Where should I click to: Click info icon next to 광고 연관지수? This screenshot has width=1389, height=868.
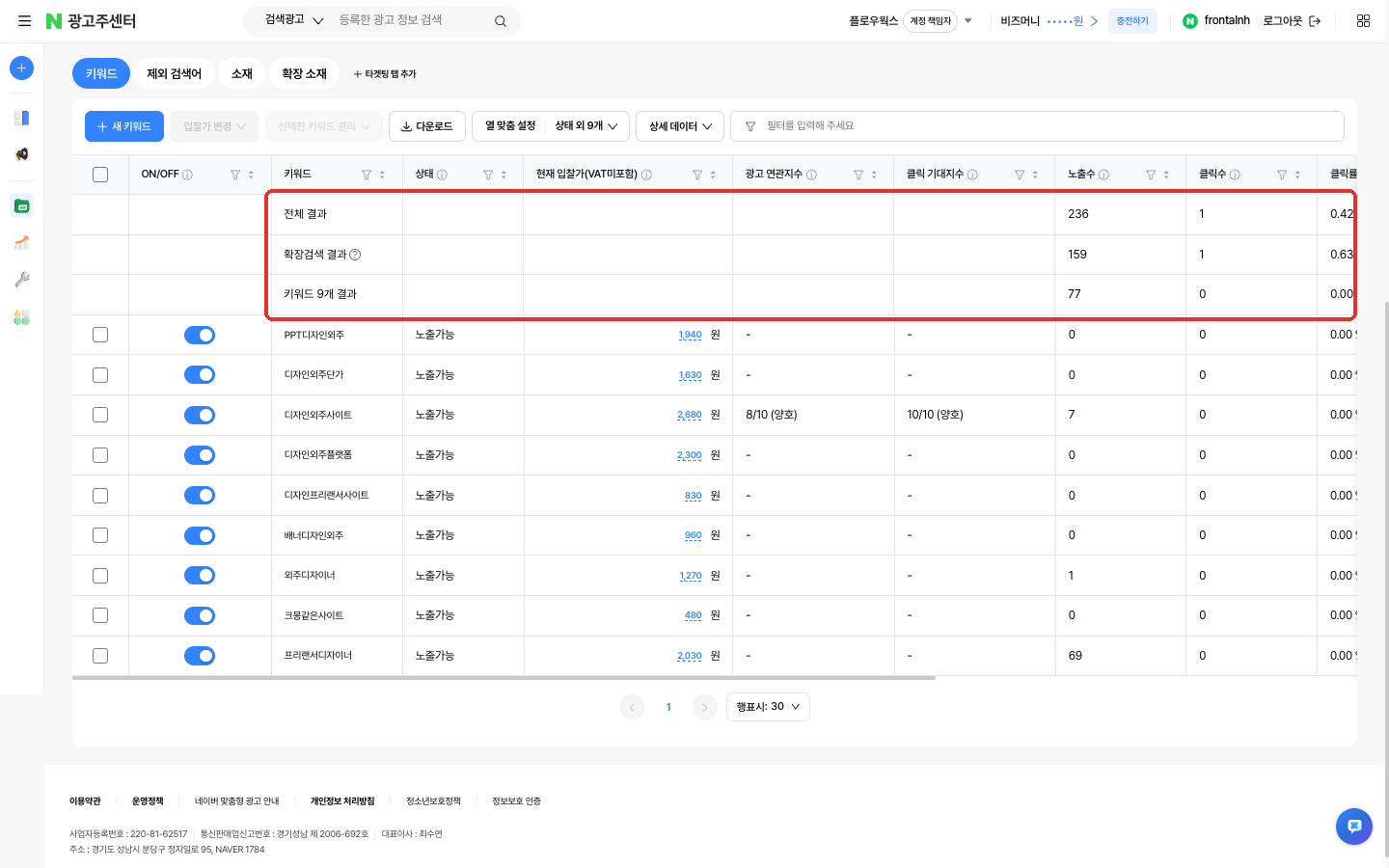click(811, 175)
